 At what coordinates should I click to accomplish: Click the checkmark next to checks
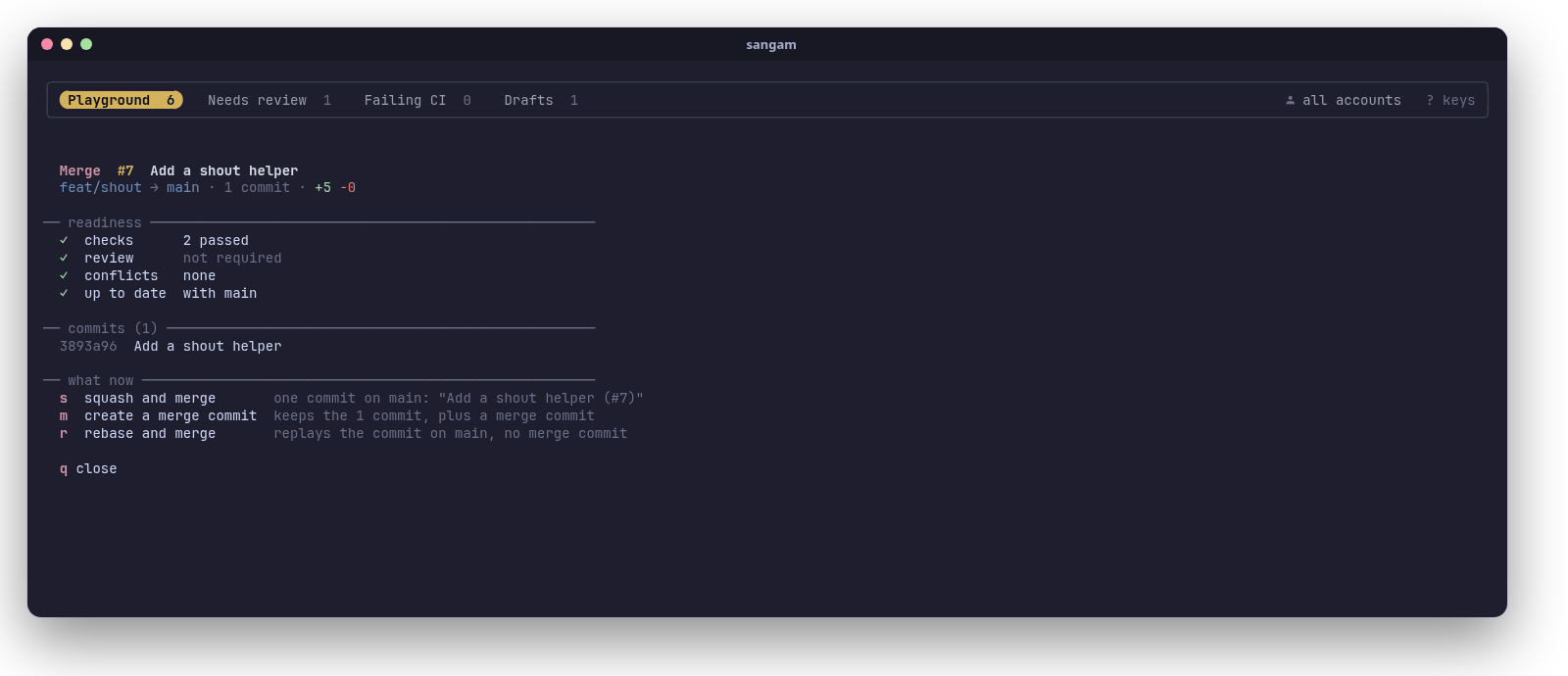(64, 241)
